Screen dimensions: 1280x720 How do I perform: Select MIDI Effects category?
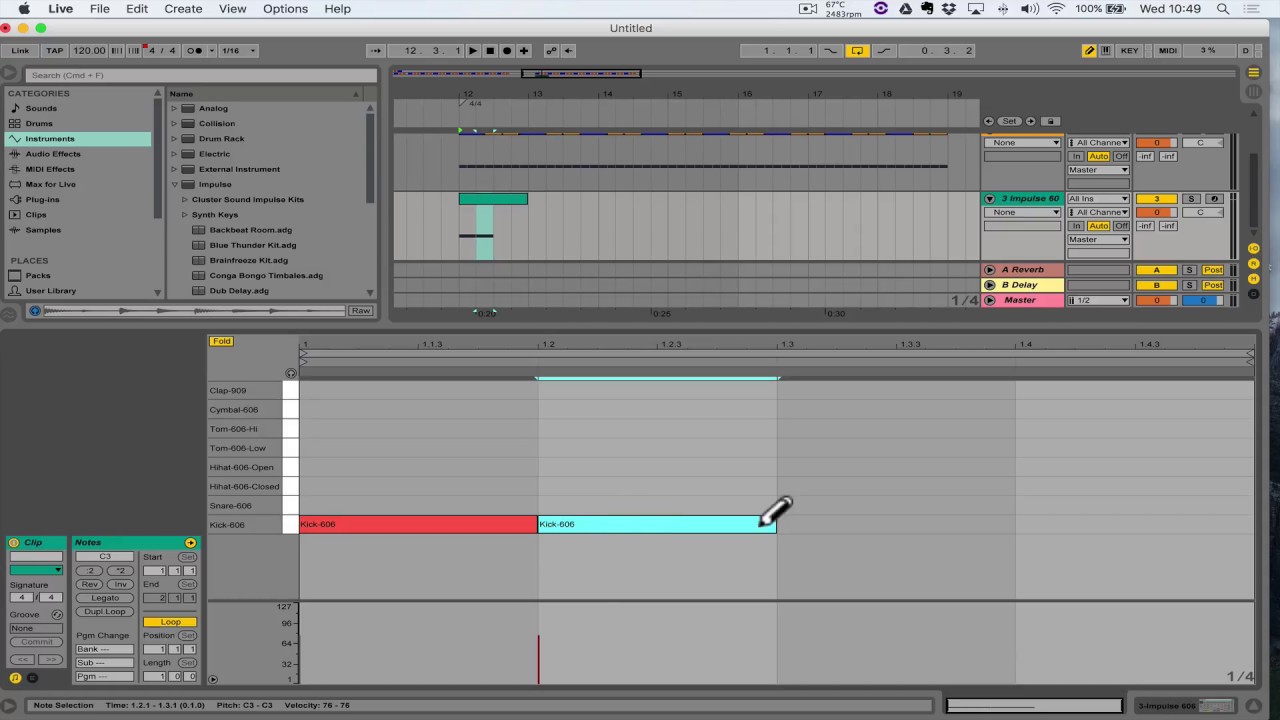[50, 169]
